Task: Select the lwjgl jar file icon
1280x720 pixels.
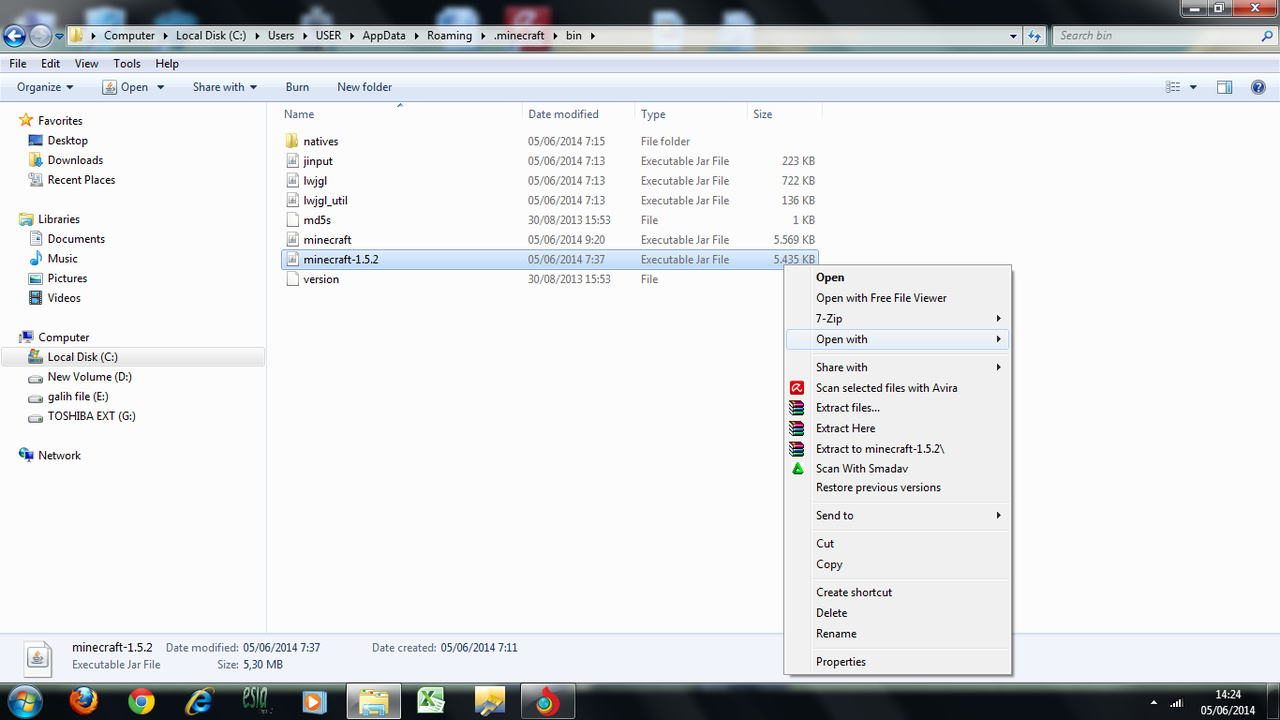Action: (x=292, y=181)
